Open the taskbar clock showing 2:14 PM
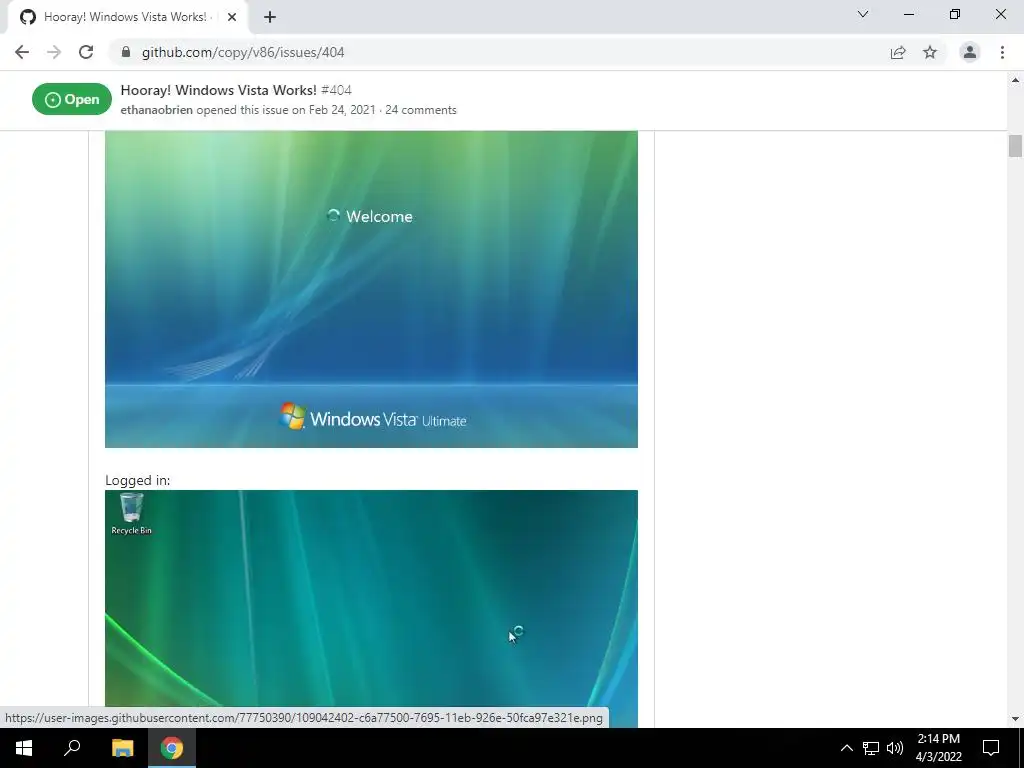Image resolution: width=1024 pixels, height=768 pixels. (x=938, y=748)
